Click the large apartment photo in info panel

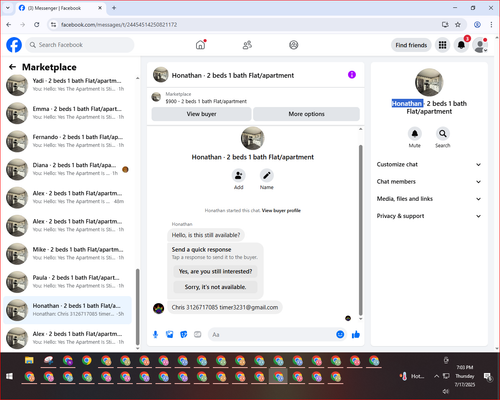click(x=429, y=82)
